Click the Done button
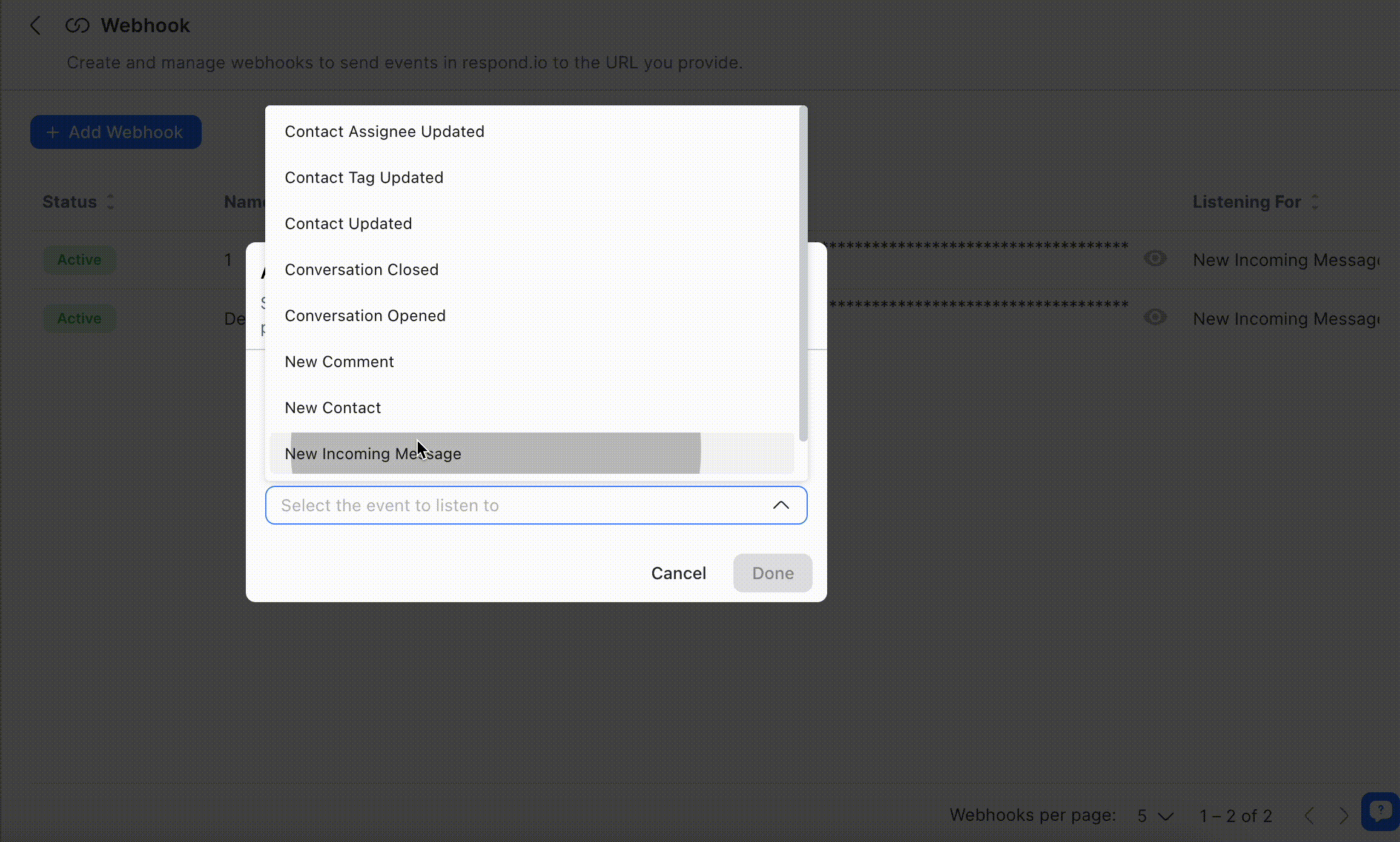 [x=772, y=573]
